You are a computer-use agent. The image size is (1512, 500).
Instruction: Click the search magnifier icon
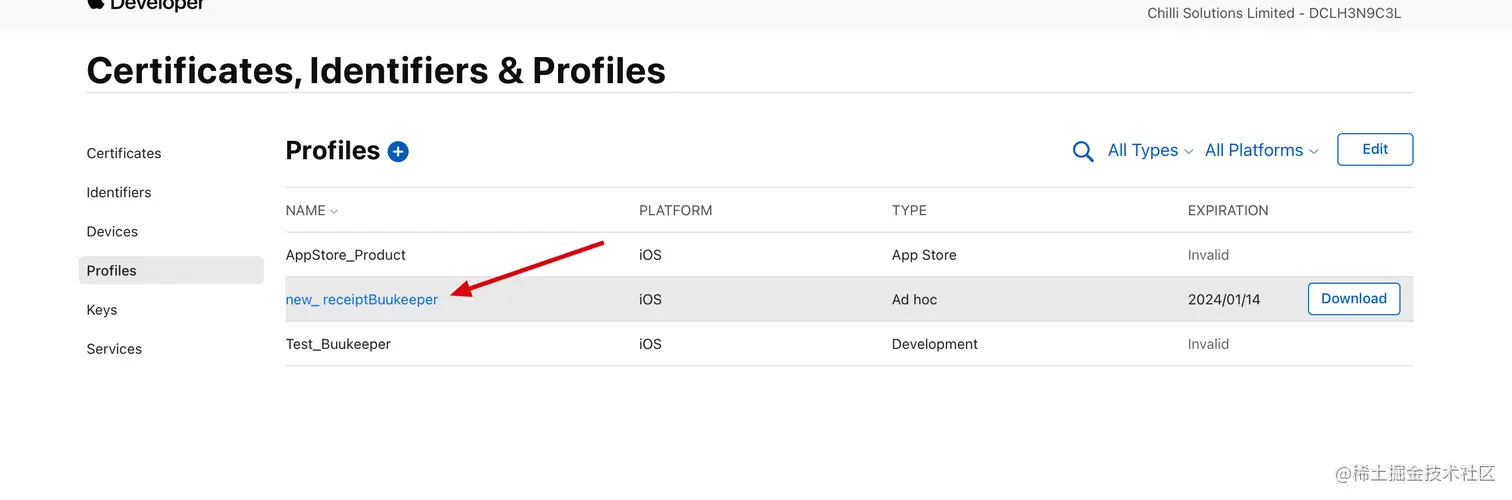[x=1082, y=151]
